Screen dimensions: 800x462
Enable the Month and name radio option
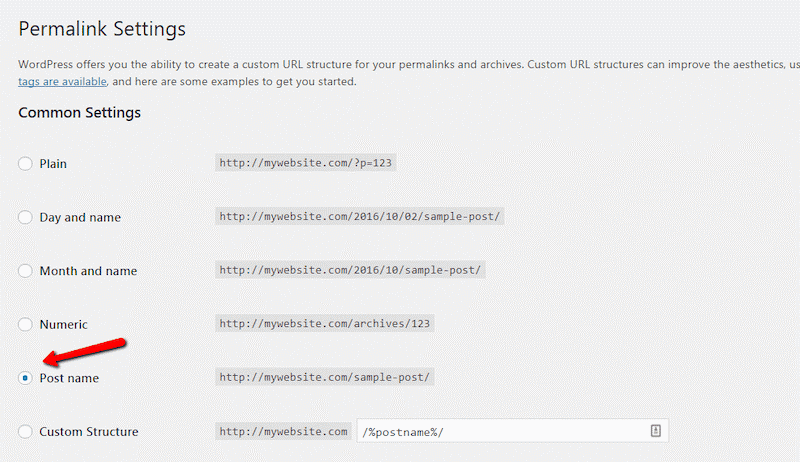25,271
